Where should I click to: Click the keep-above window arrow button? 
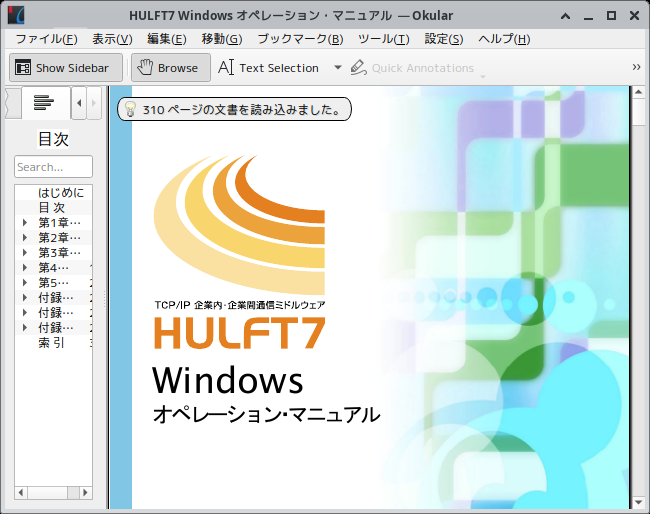point(565,16)
